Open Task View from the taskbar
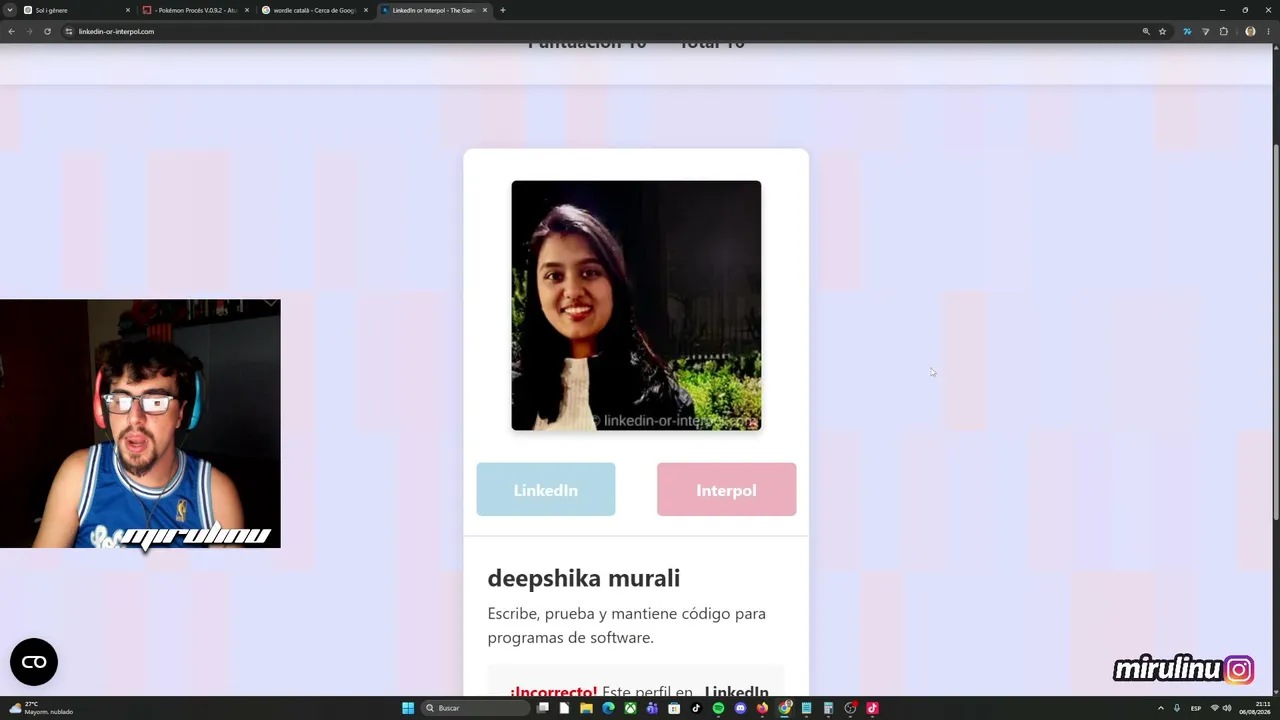The width and height of the screenshot is (1280, 720). (543, 708)
